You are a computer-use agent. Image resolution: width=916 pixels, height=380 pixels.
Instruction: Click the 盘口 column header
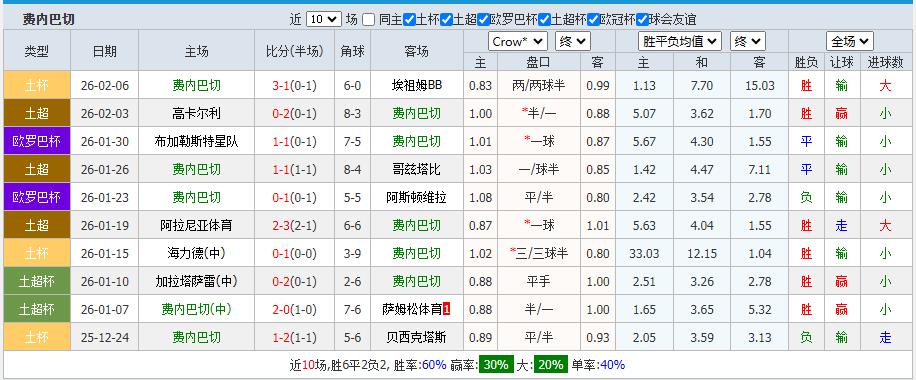[539, 62]
